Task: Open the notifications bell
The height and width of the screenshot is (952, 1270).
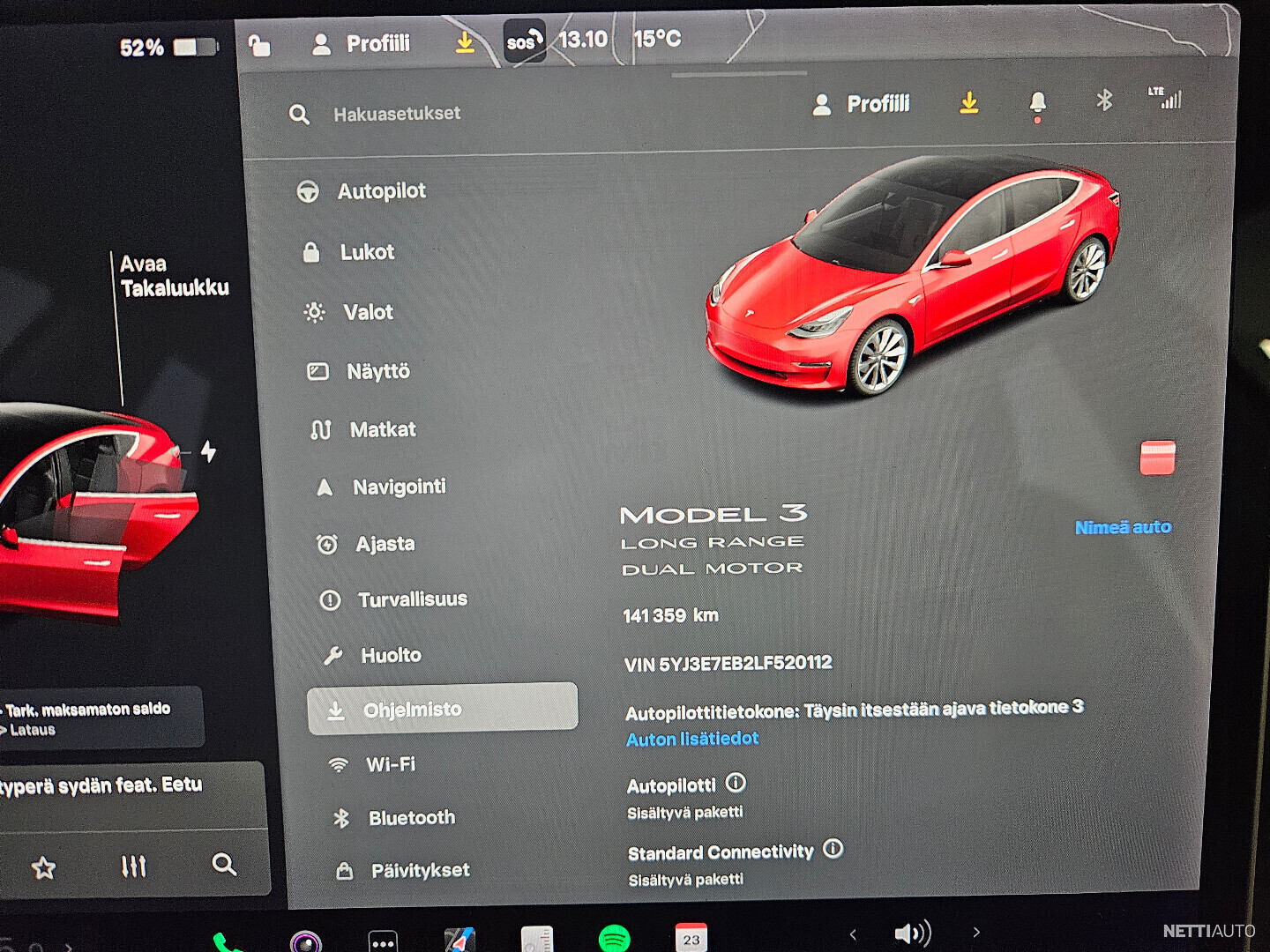Action: click(1037, 103)
